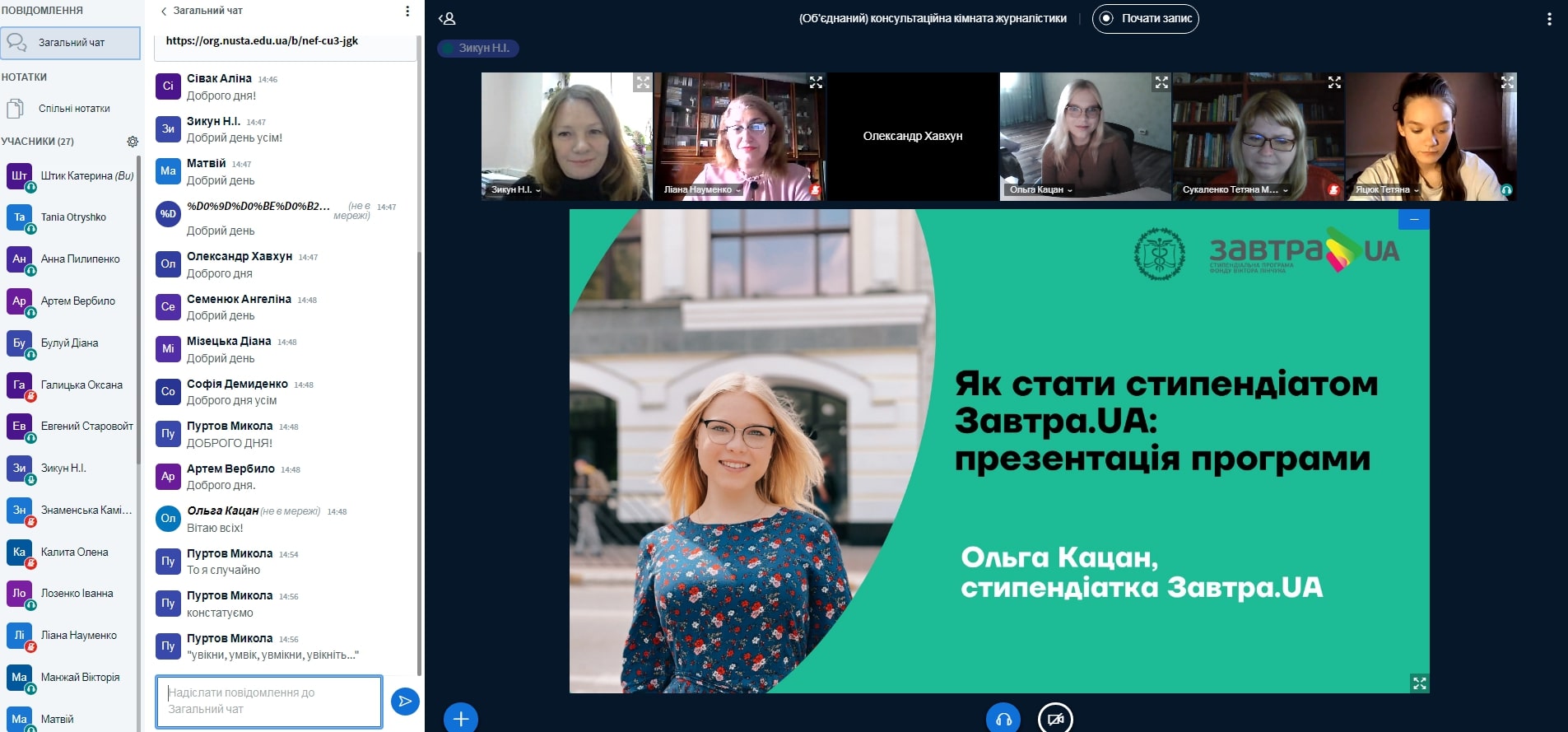The height and width of the screenshot is (732, 1568).
Task: Click the Почати запис record button
Action: click(1145, 18)
